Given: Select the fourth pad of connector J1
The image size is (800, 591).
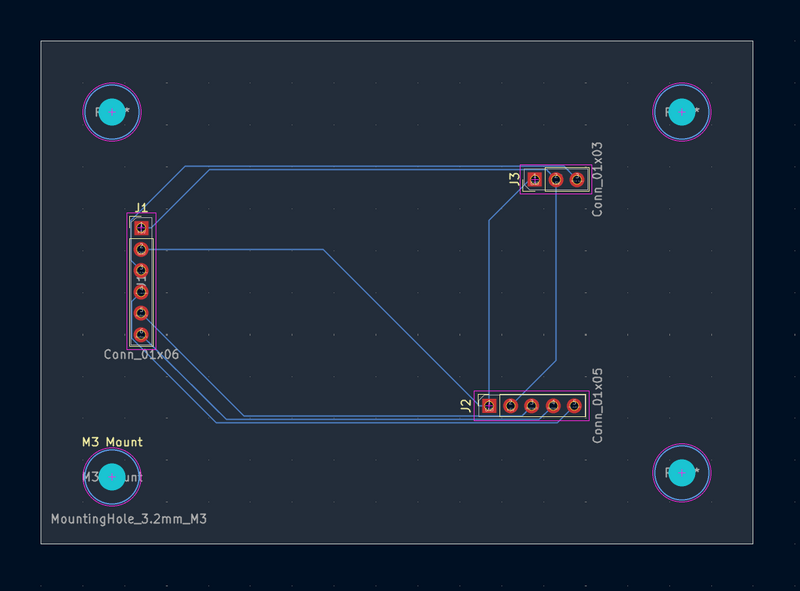Looking at the screenshot, I should coord(141,292).
